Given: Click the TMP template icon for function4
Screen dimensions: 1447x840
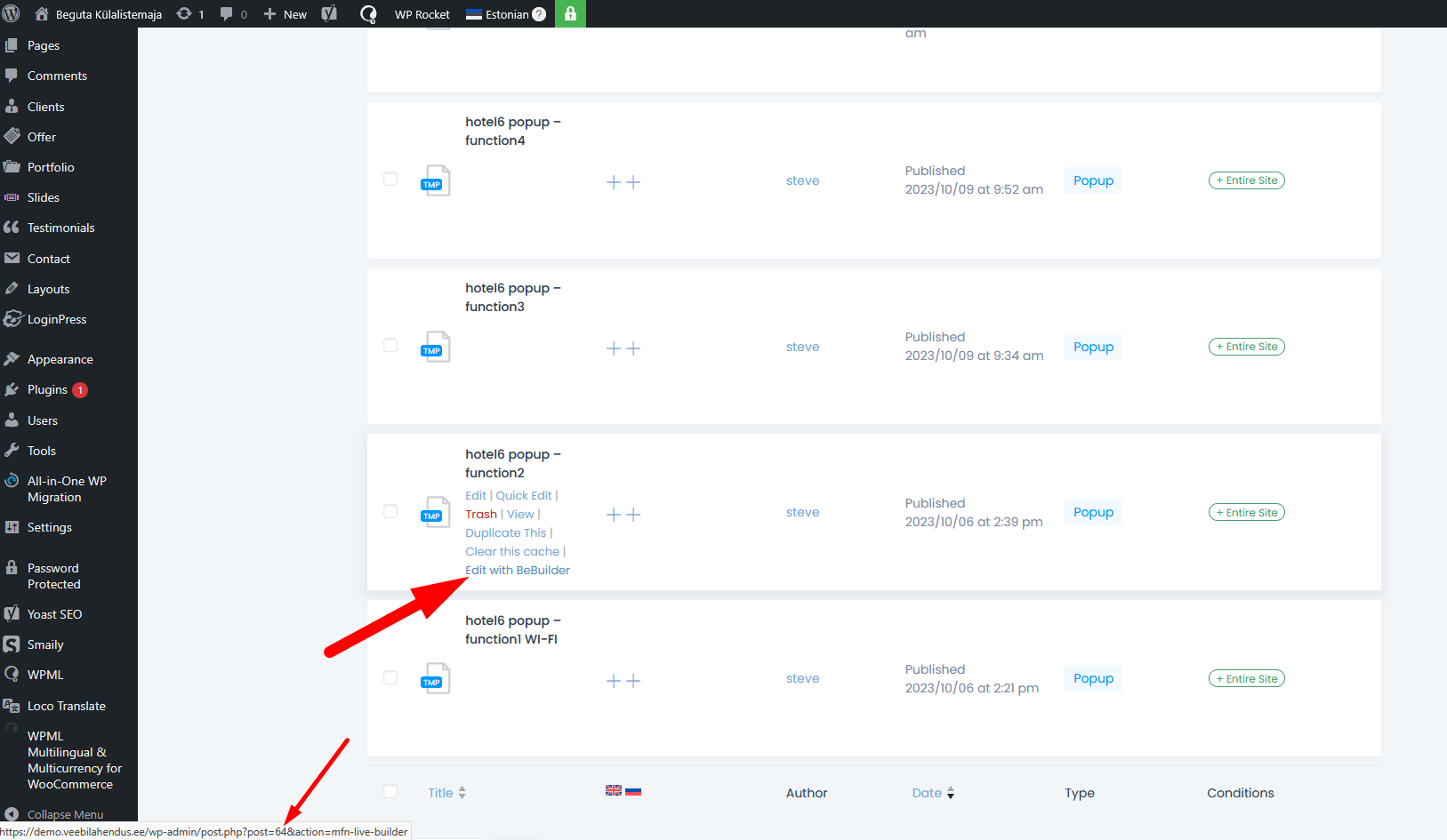Looking at the screenshot, I should 435,180.
